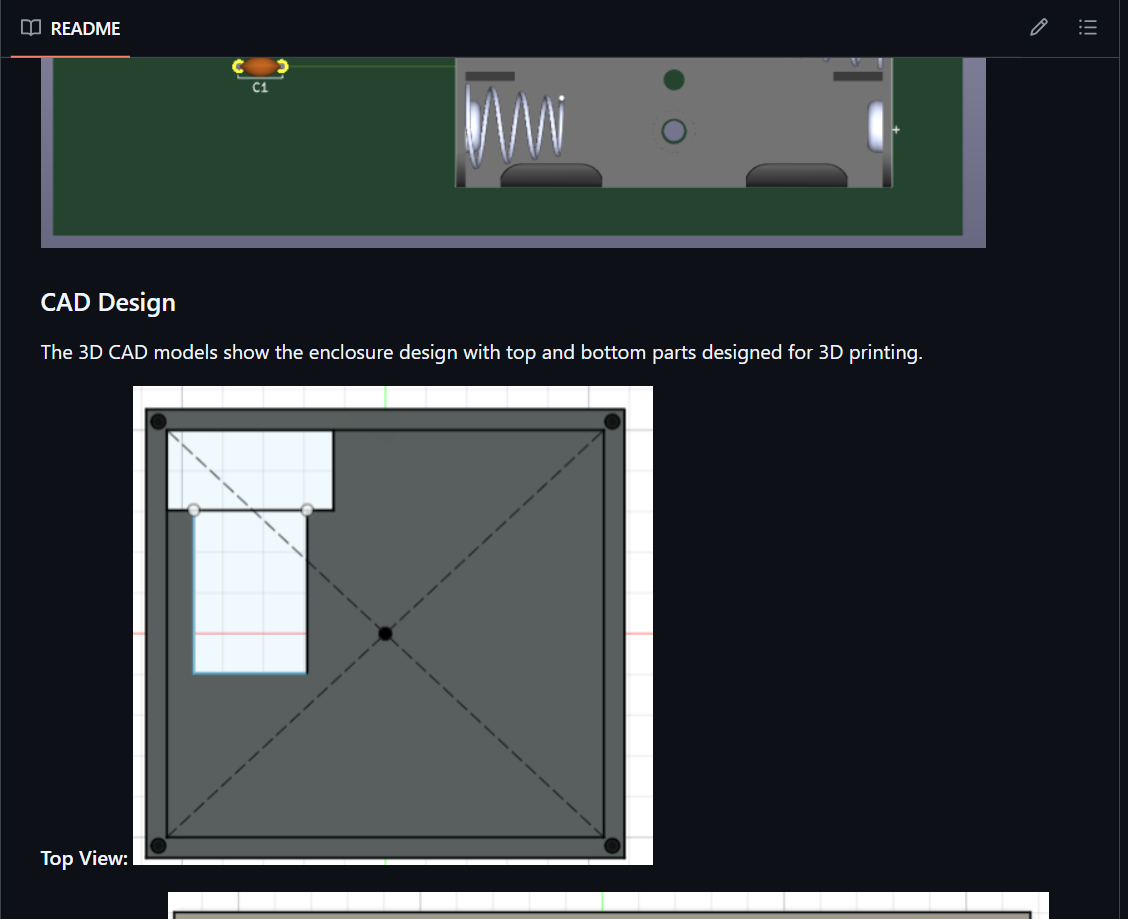This screenshot has height=919, width=1128.
Task: Click top-left corner screw hole in CAD view
Action: coord(158,422)
